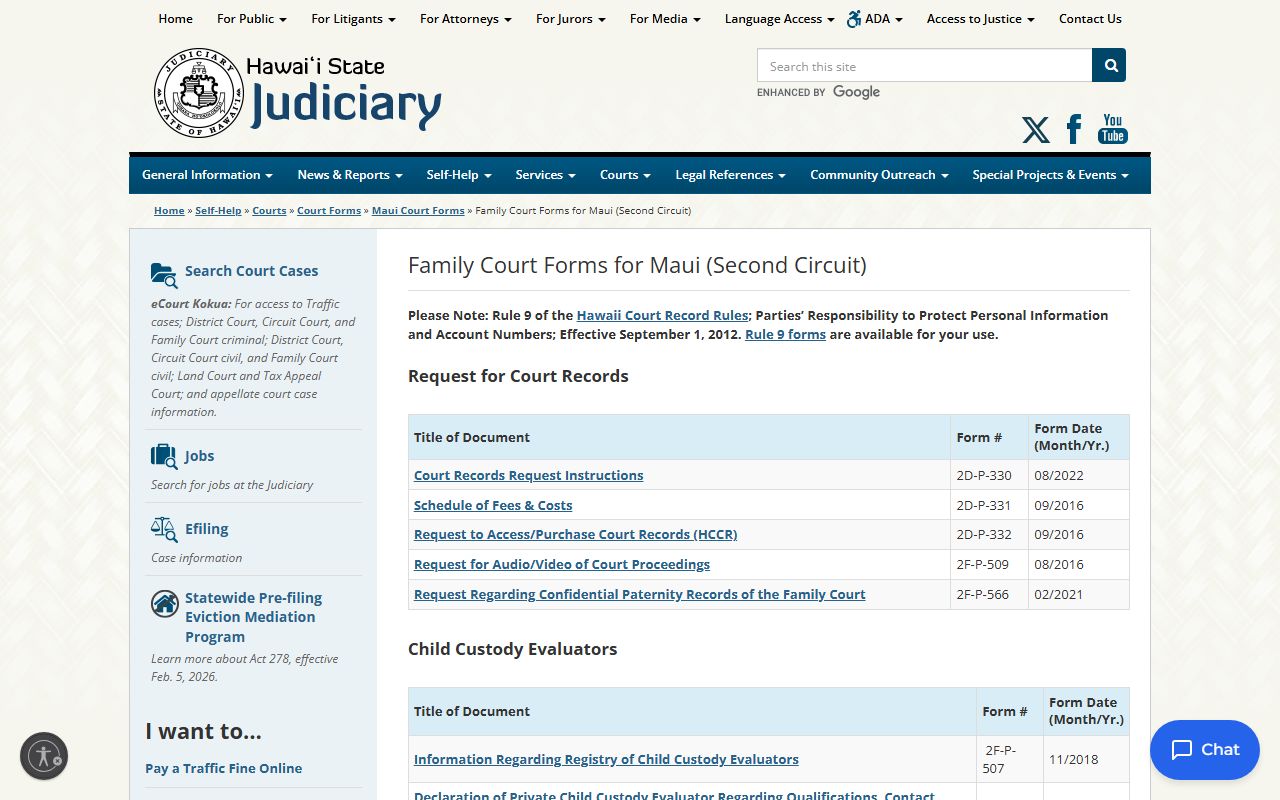1280x800 pixels.
Task: Click the Efiling sidebar link
Action: click(206, 529)
